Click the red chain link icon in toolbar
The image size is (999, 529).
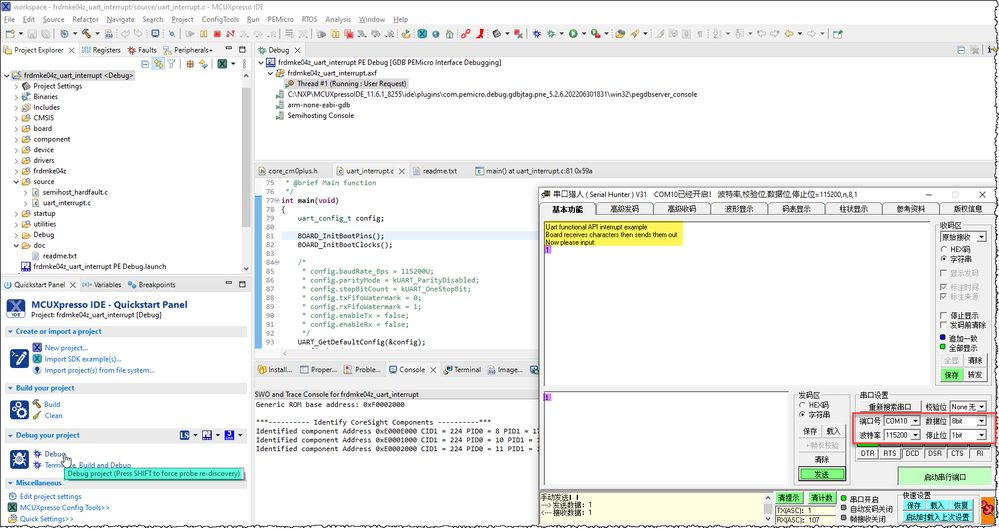click(466, 33)
